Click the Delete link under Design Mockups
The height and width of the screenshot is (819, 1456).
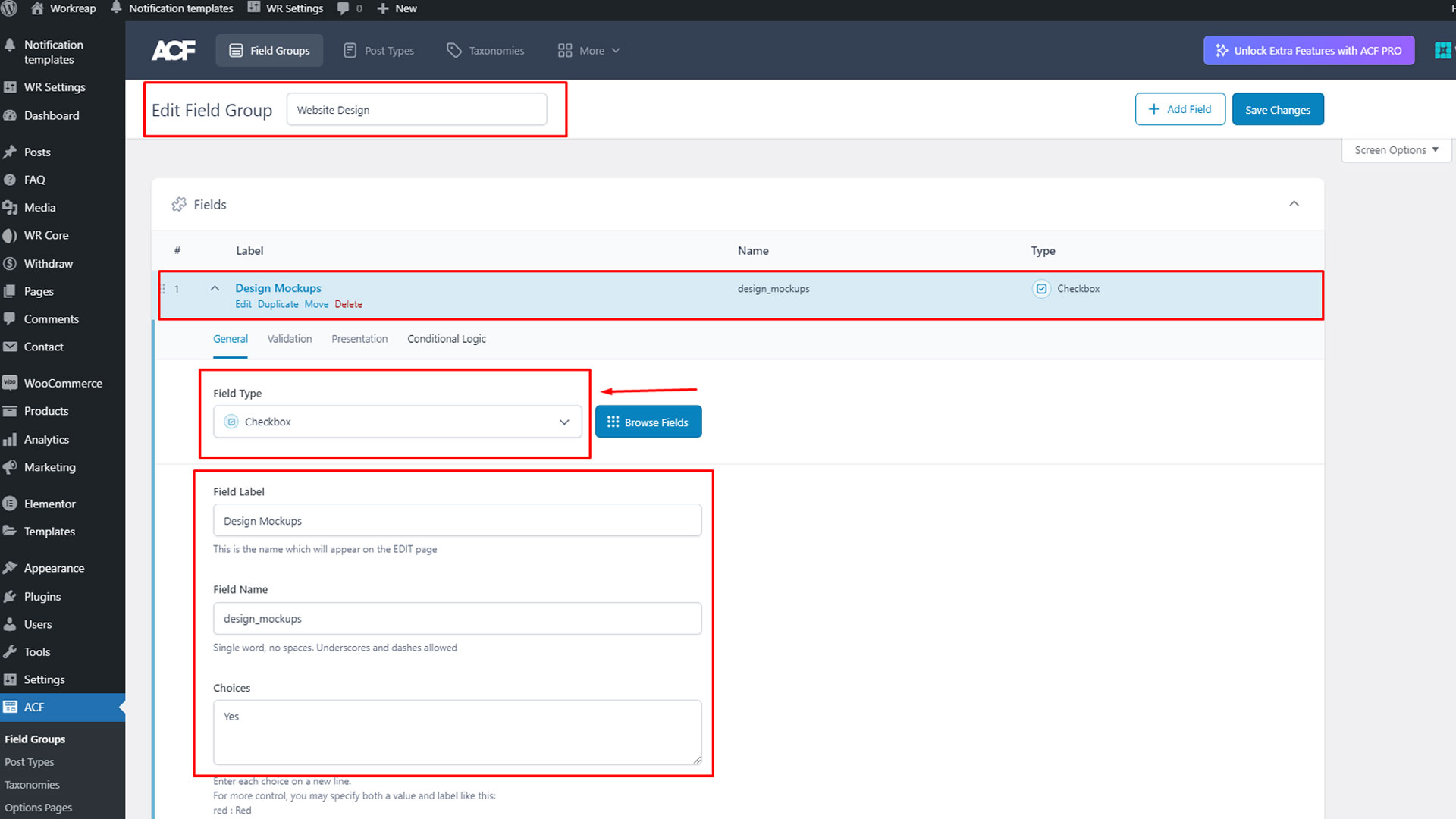[348, 305]
